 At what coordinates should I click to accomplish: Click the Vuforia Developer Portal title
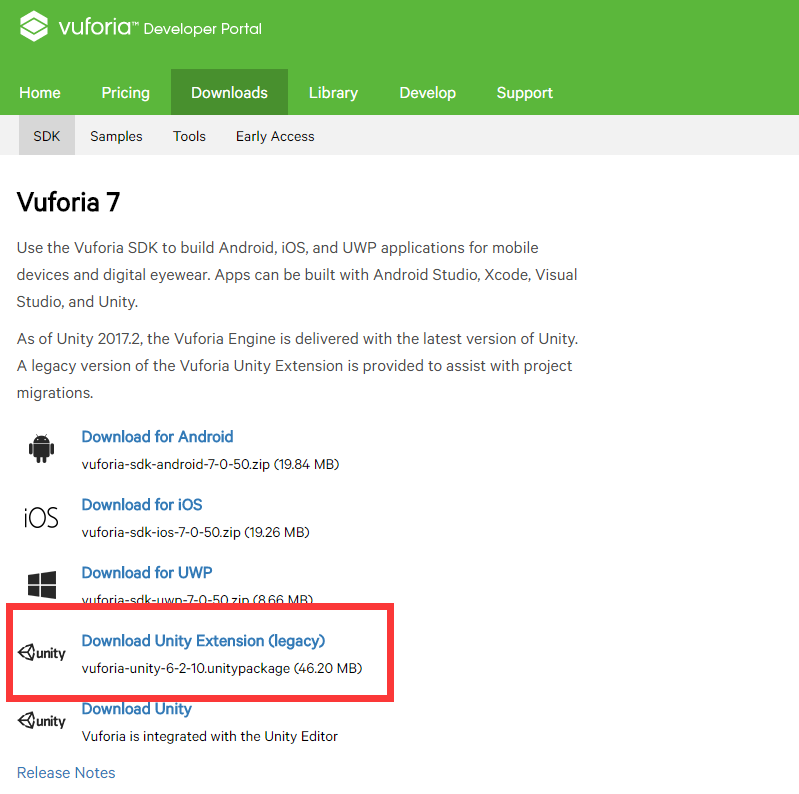coord(160,27)
